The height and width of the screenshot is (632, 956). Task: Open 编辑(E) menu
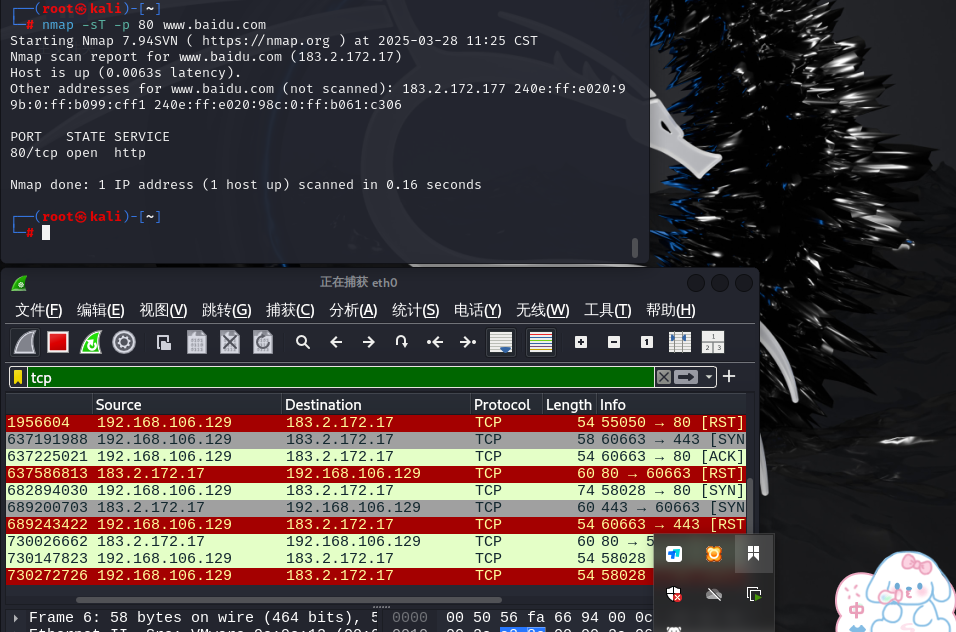[101, 311]
